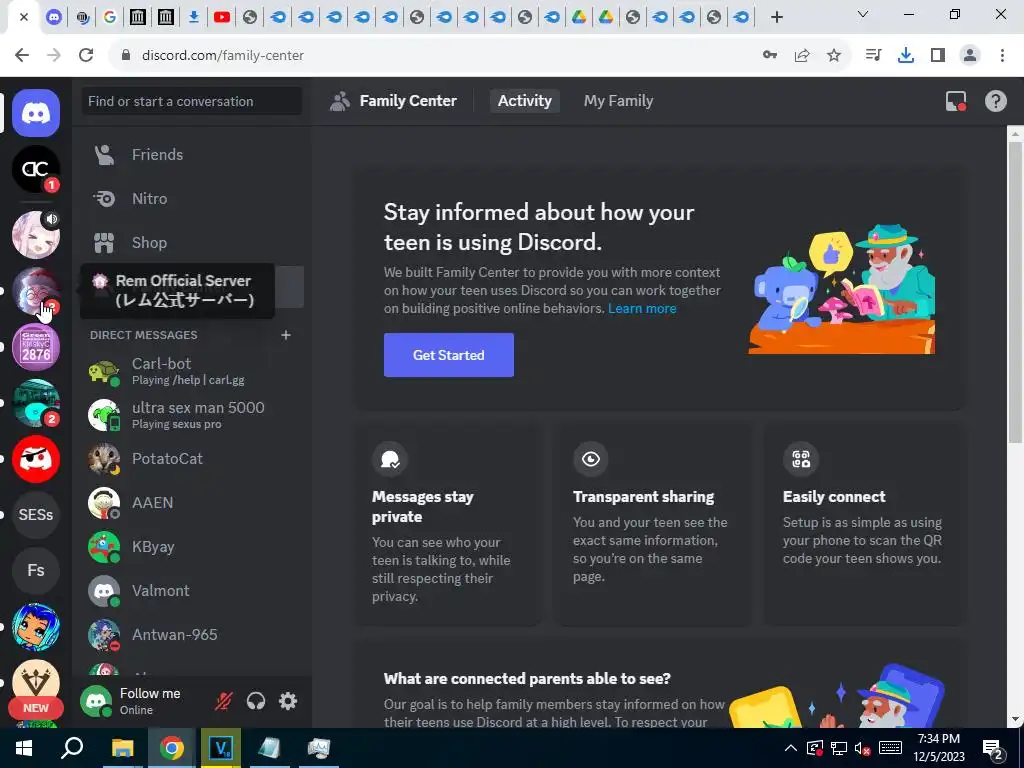Switch to the YouTube browser tab

pyautogui.click(x=222, y=17)
